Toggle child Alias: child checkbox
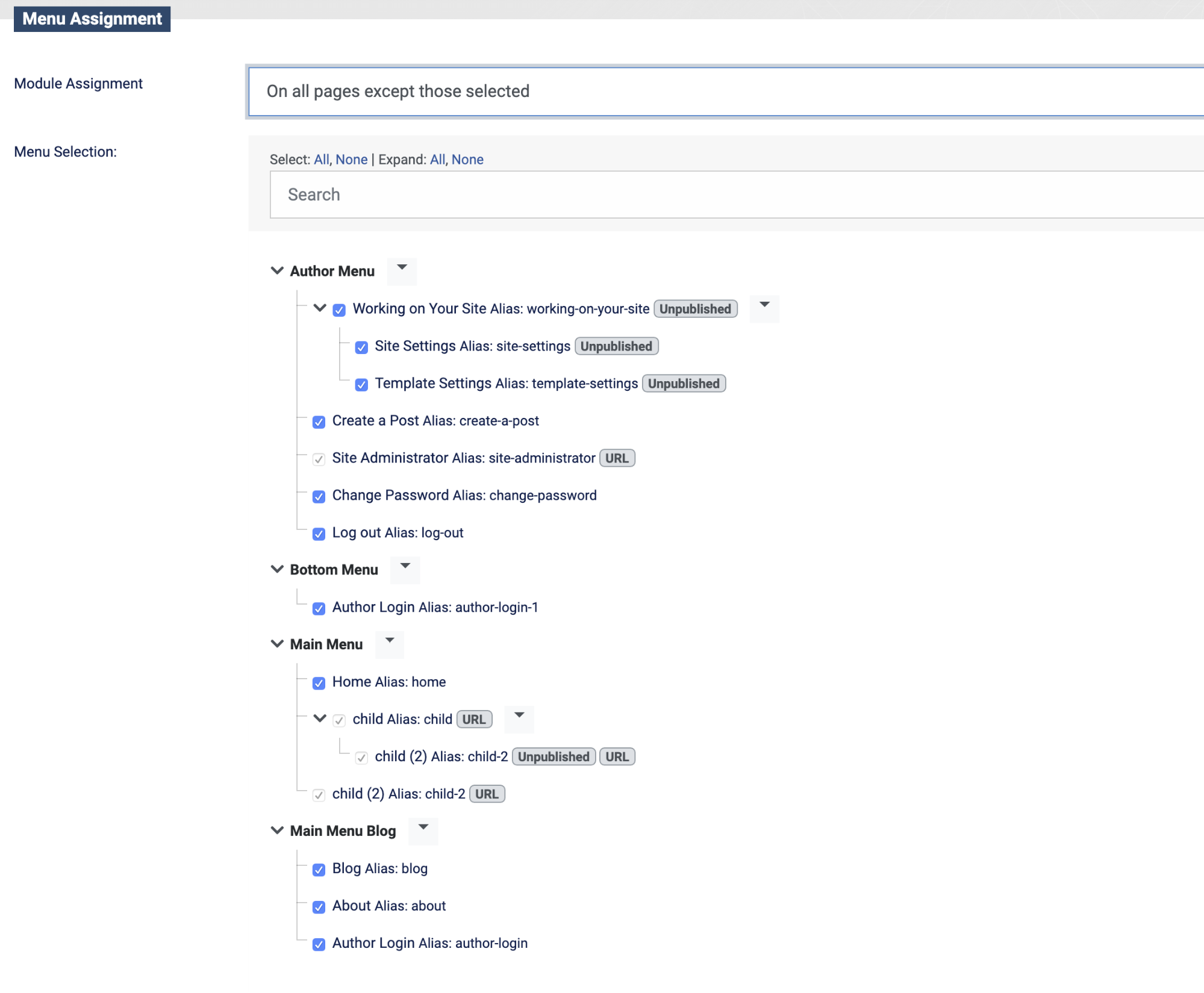 point(340,720)
